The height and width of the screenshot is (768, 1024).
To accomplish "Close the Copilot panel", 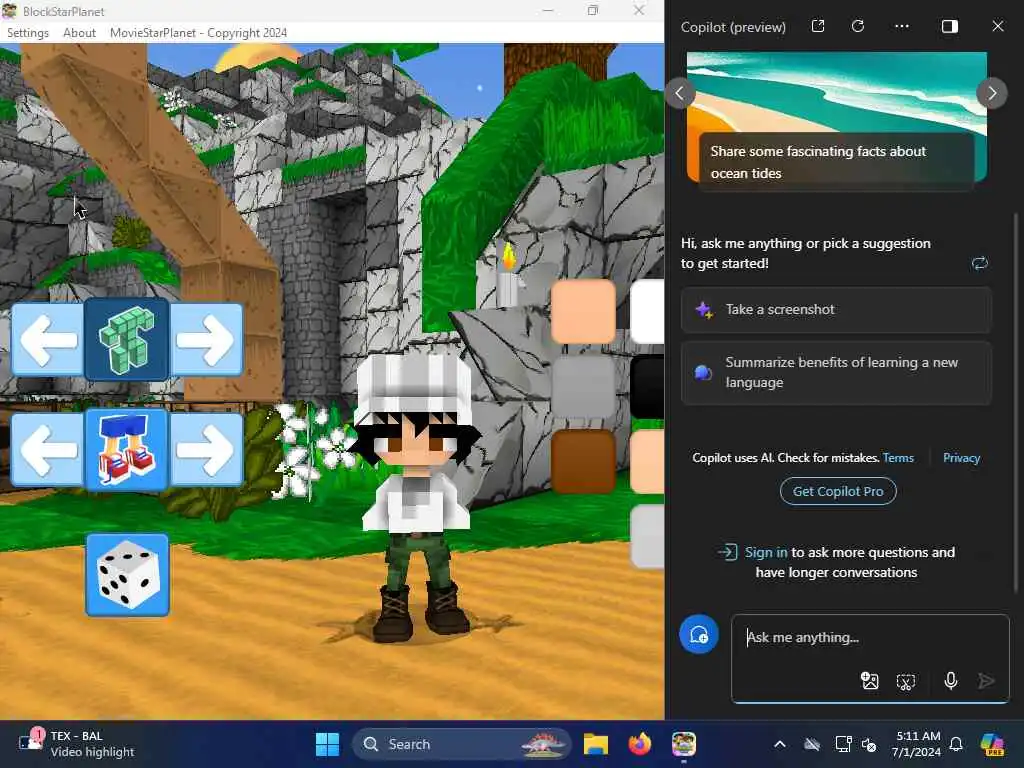I will [x=998, y=26].
